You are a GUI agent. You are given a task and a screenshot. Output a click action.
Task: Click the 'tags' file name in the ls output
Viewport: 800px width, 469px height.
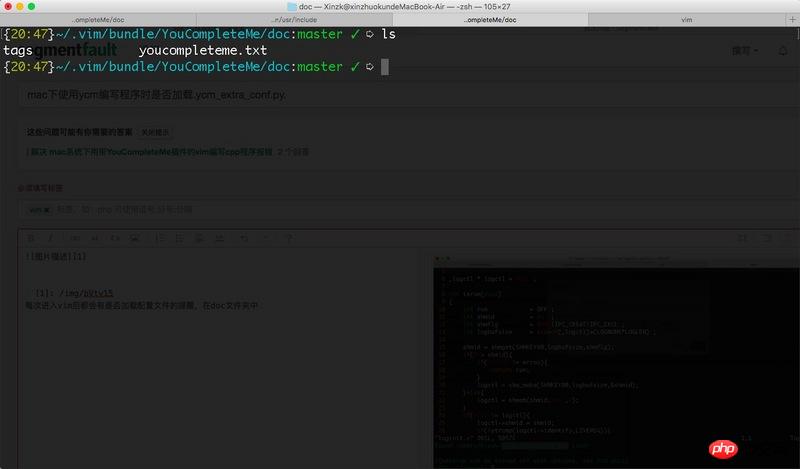18,51
